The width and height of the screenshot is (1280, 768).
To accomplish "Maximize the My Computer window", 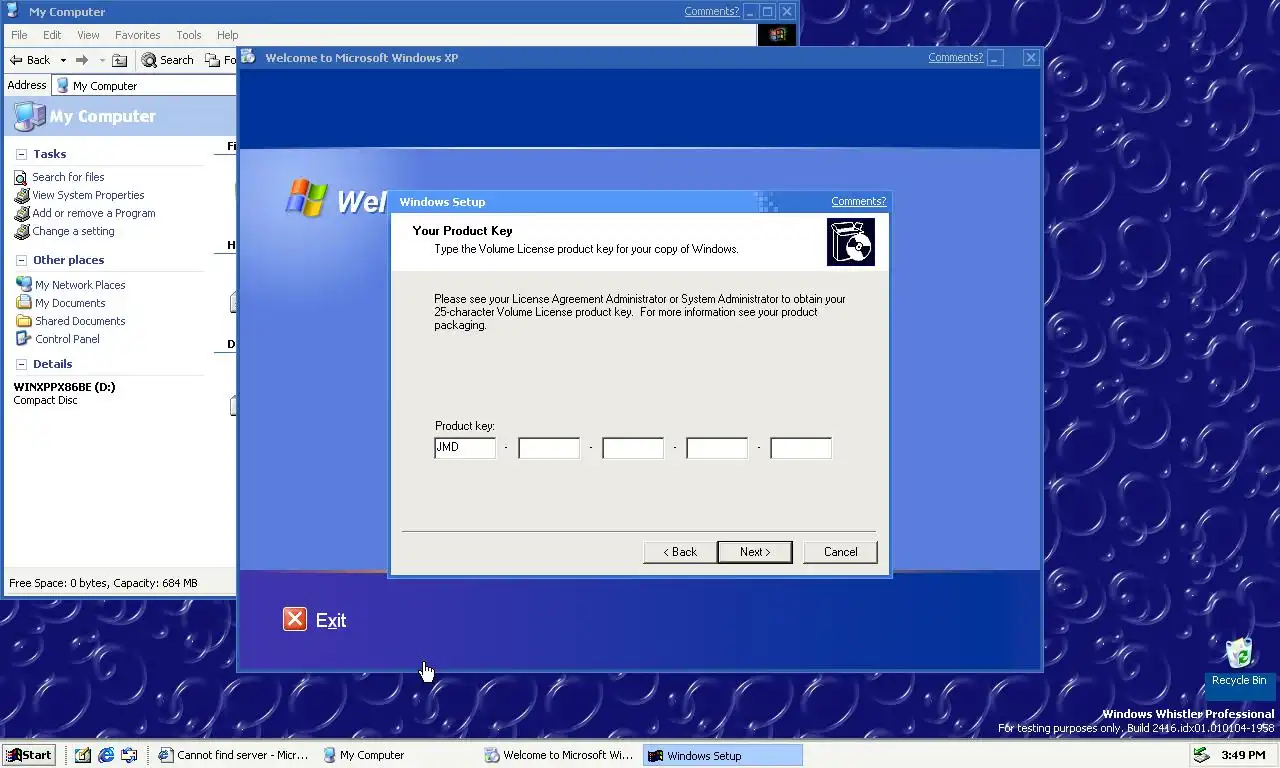I will point(768,12).
